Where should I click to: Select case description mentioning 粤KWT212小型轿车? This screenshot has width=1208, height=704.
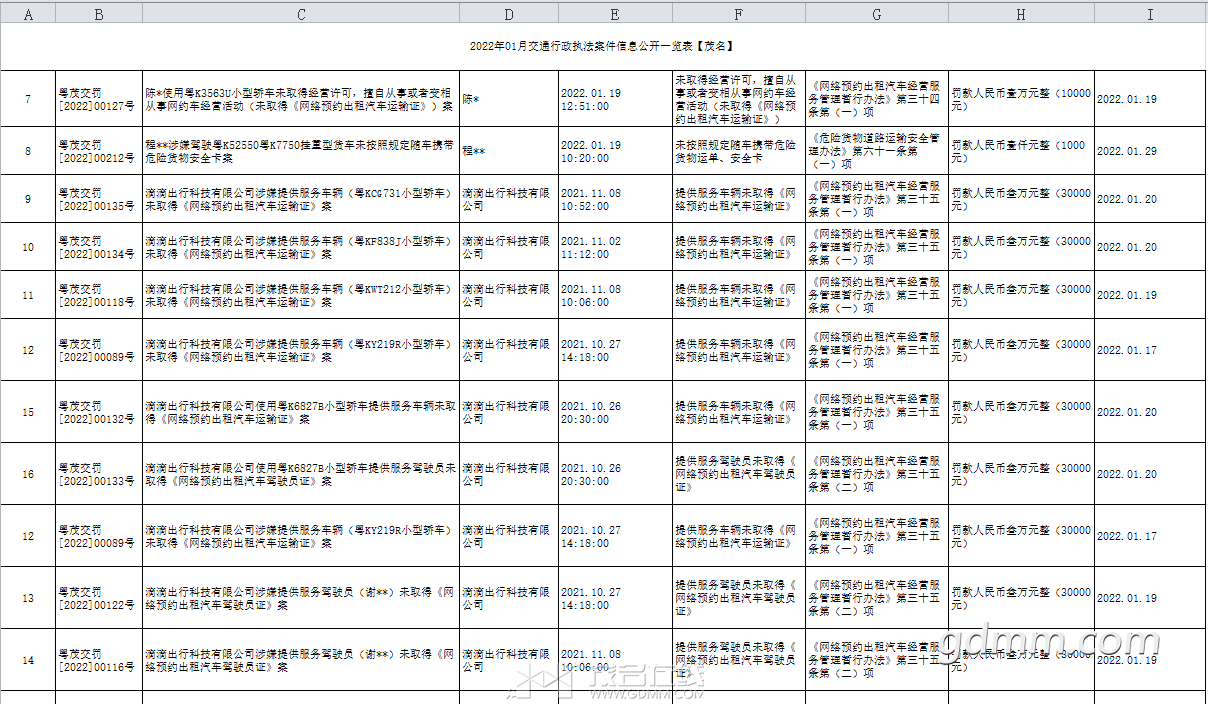301,295
